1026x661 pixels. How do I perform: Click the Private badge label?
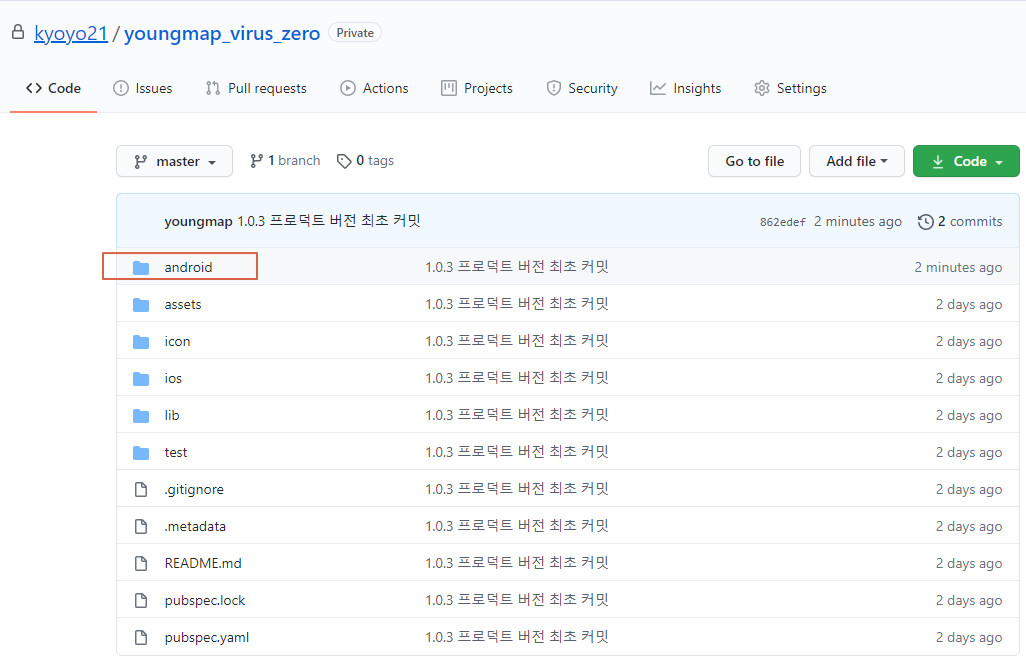point(355,33)
